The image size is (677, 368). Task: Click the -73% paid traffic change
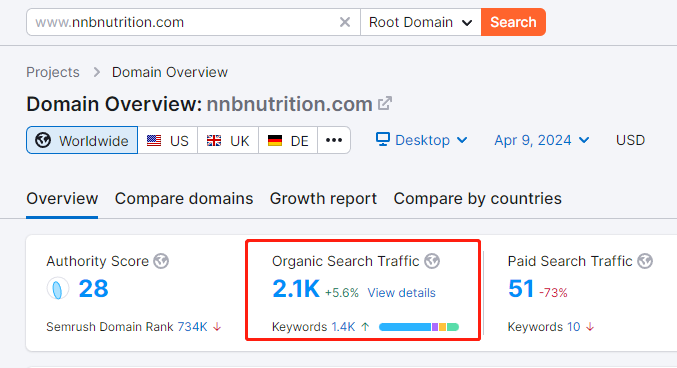pos(553,293)
